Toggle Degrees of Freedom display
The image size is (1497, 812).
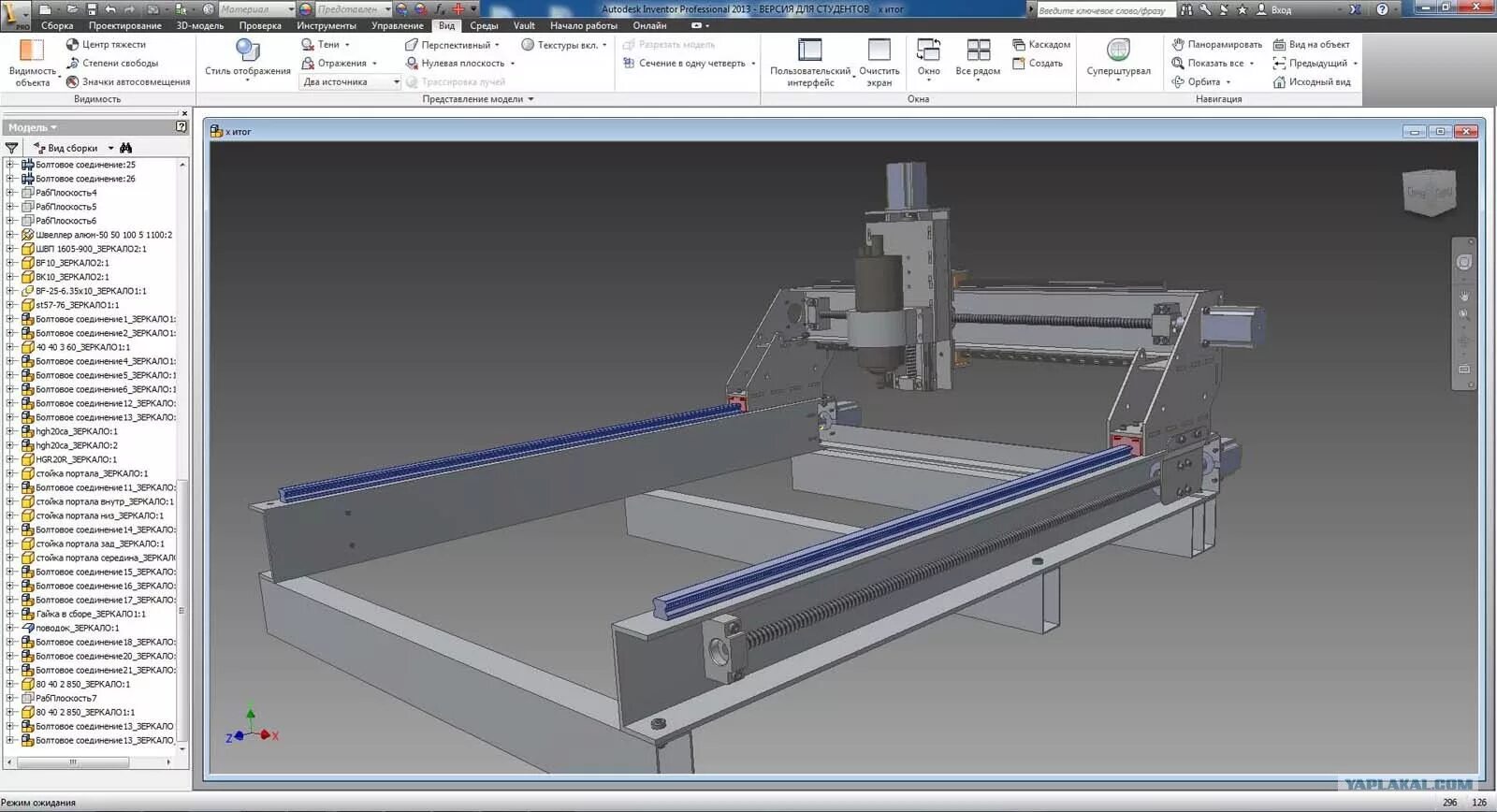(x=112, y=63)
